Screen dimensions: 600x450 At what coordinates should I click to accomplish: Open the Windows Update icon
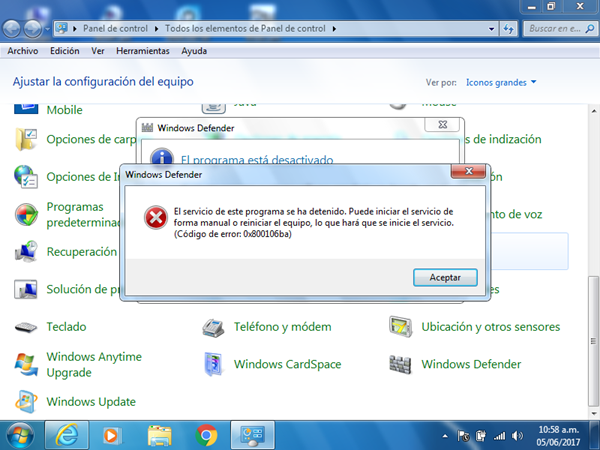(x=26, y=402)
